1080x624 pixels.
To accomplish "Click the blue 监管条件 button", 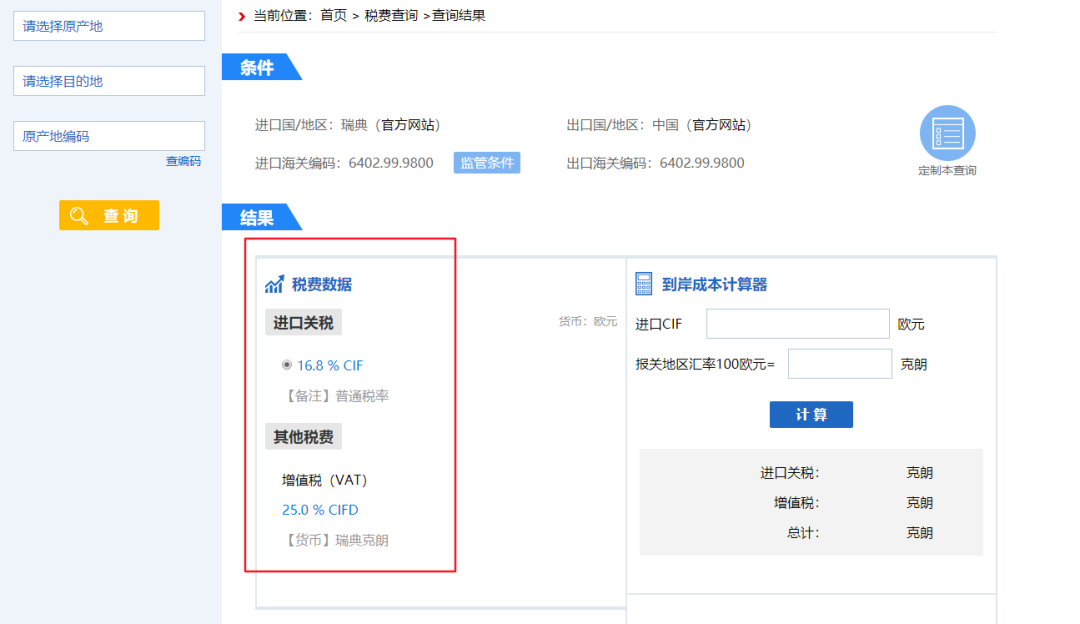I will tap(487, 163).
